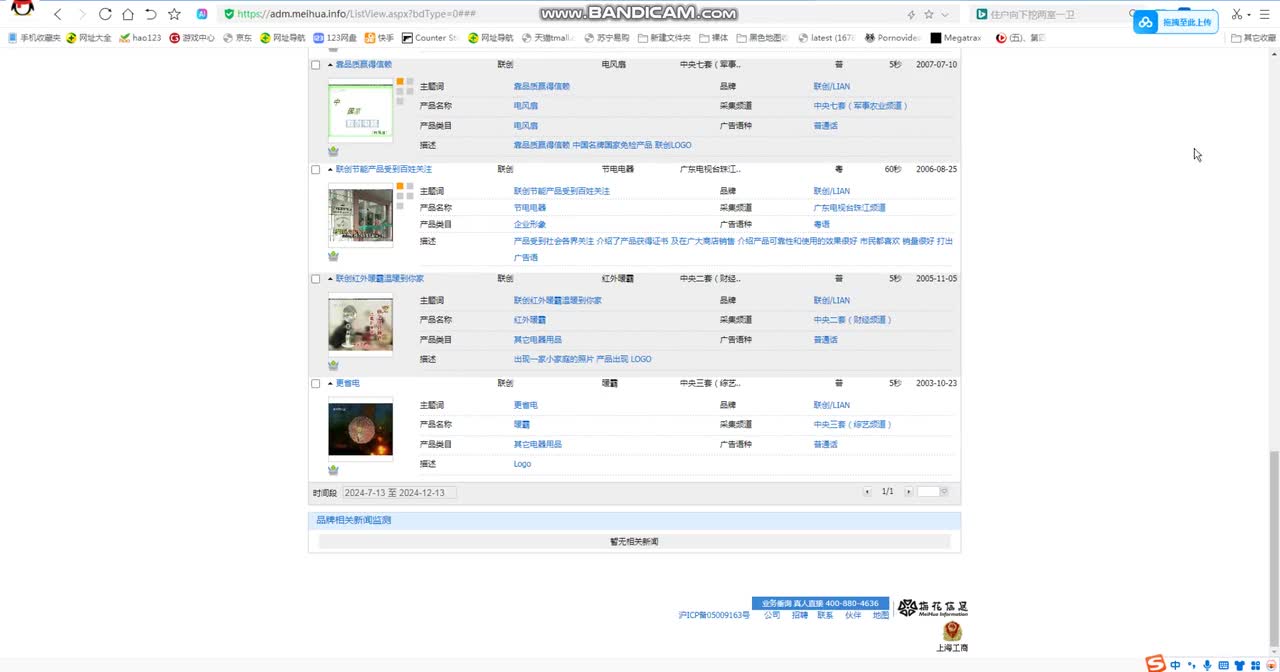Tick checkbox for 联创红外暖霸温暖到你家 row
Image resolution: width=1280 pixels, height=672 pixels.
[x=316, y=279]
